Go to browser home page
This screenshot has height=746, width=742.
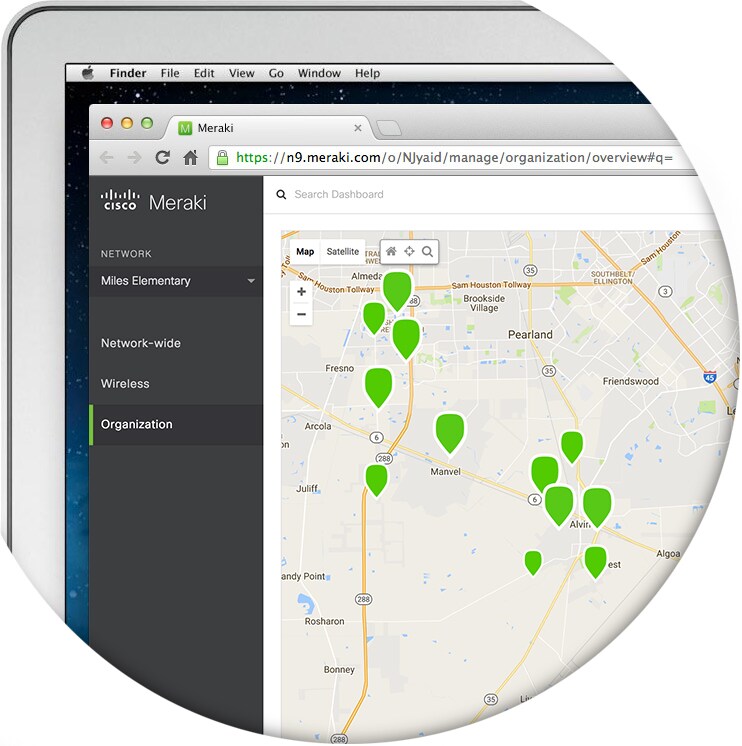coord(190,157)
